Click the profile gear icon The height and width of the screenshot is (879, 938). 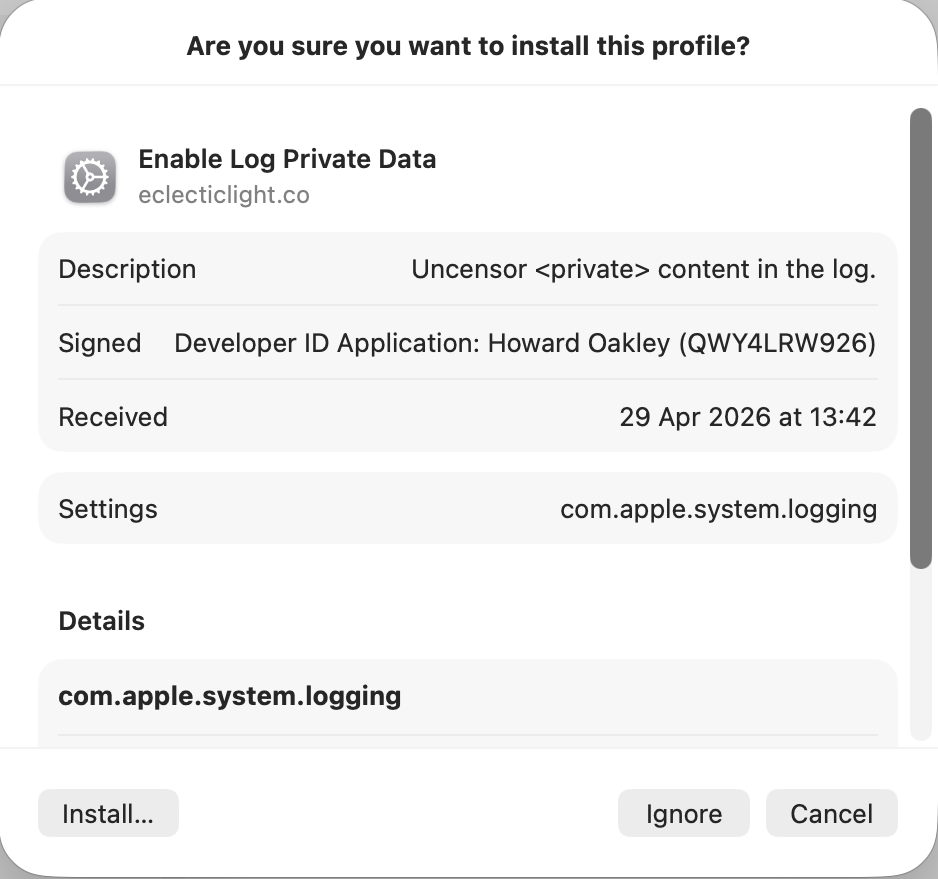(90, 178)
